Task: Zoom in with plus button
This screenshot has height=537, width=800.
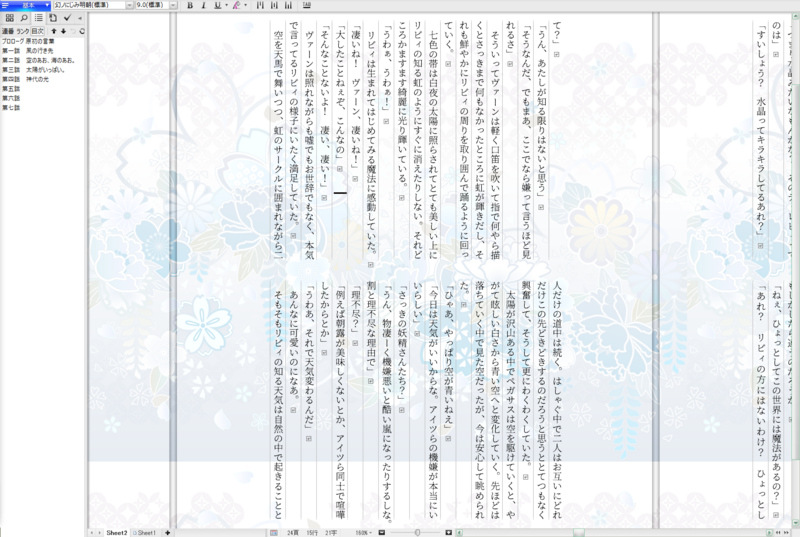Action: [x=448, y=532]
